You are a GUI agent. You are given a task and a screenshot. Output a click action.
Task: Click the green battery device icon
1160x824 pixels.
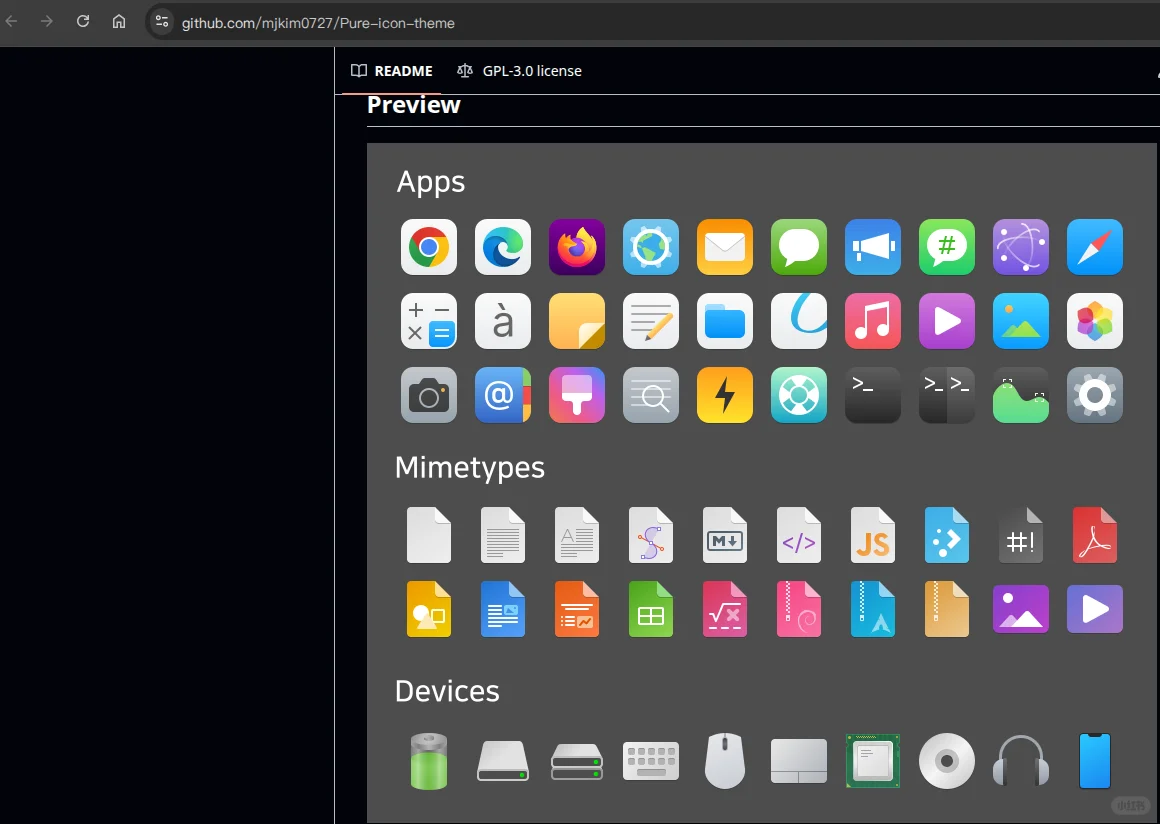click(x=429, y=761)
